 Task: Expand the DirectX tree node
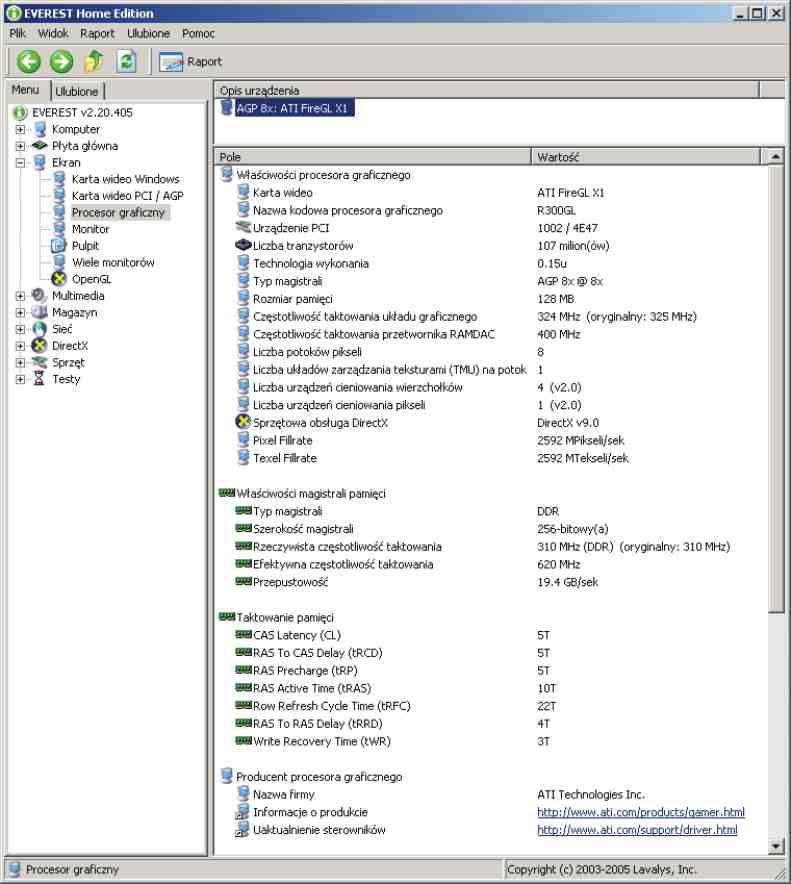(20, 346)
